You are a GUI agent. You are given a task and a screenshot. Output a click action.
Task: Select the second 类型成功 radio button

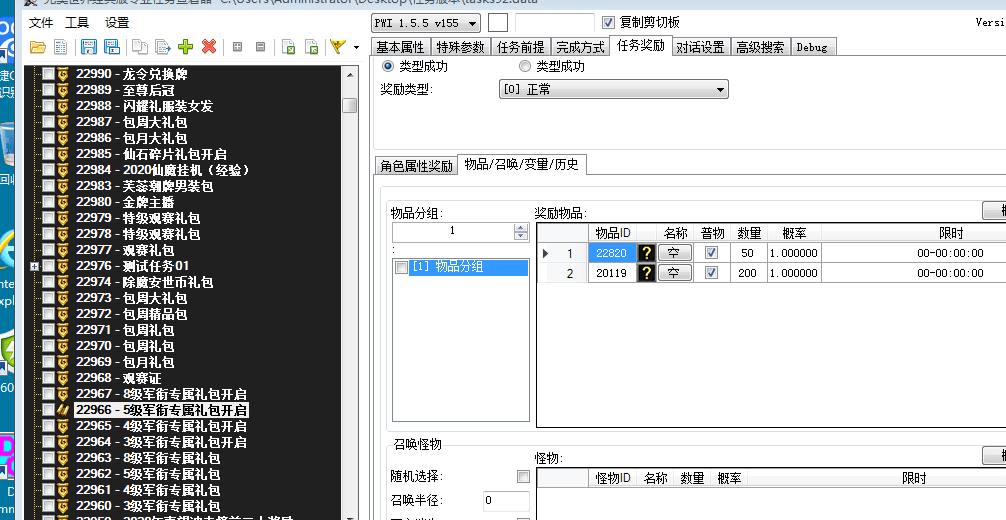click(x=525, y=66)
